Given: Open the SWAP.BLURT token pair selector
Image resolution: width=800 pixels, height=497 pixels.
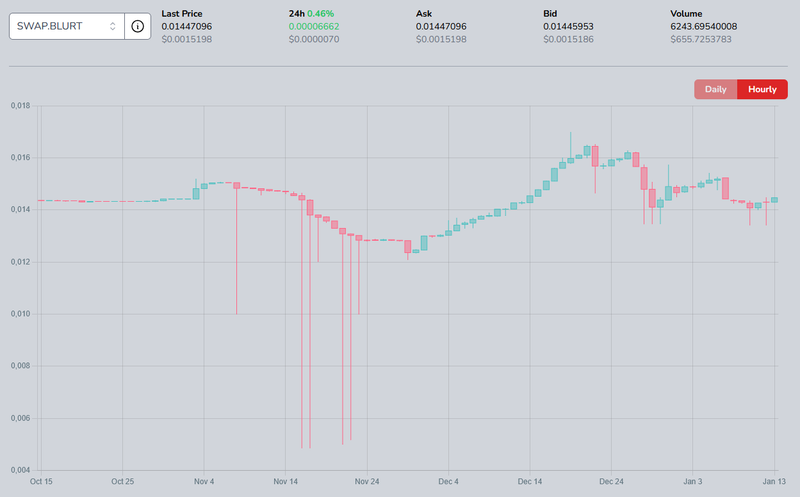Looking at the screenshot, I should pyautogui.click(x=60, y=25).
